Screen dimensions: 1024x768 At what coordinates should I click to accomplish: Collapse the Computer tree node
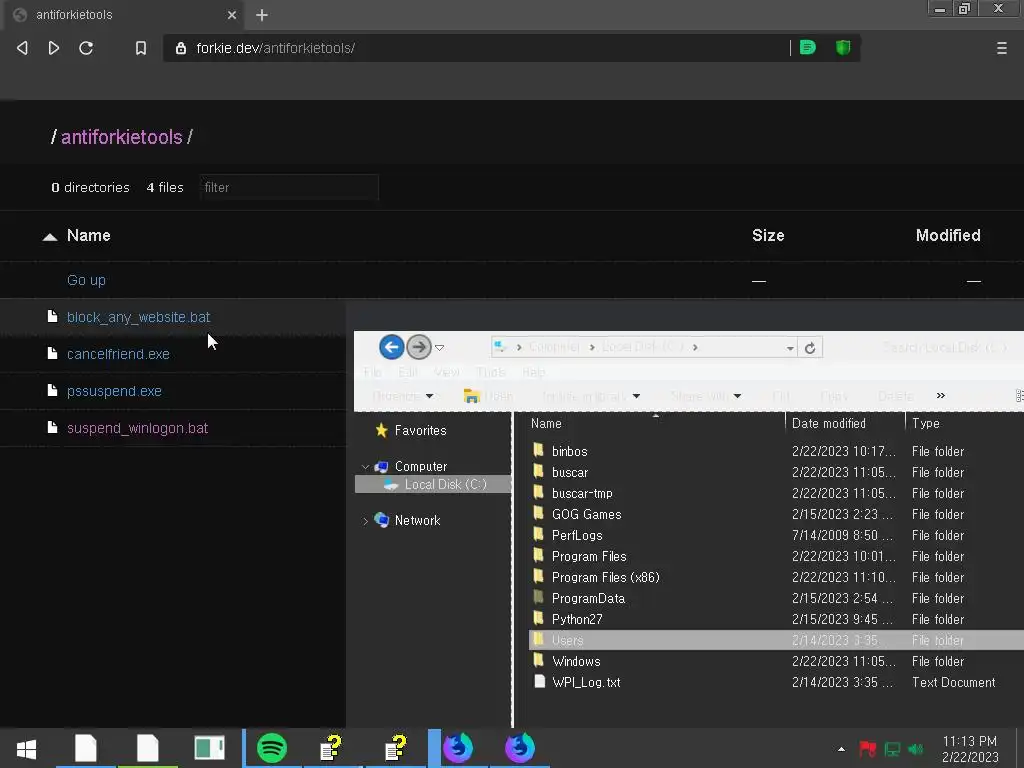click(365, 467)
